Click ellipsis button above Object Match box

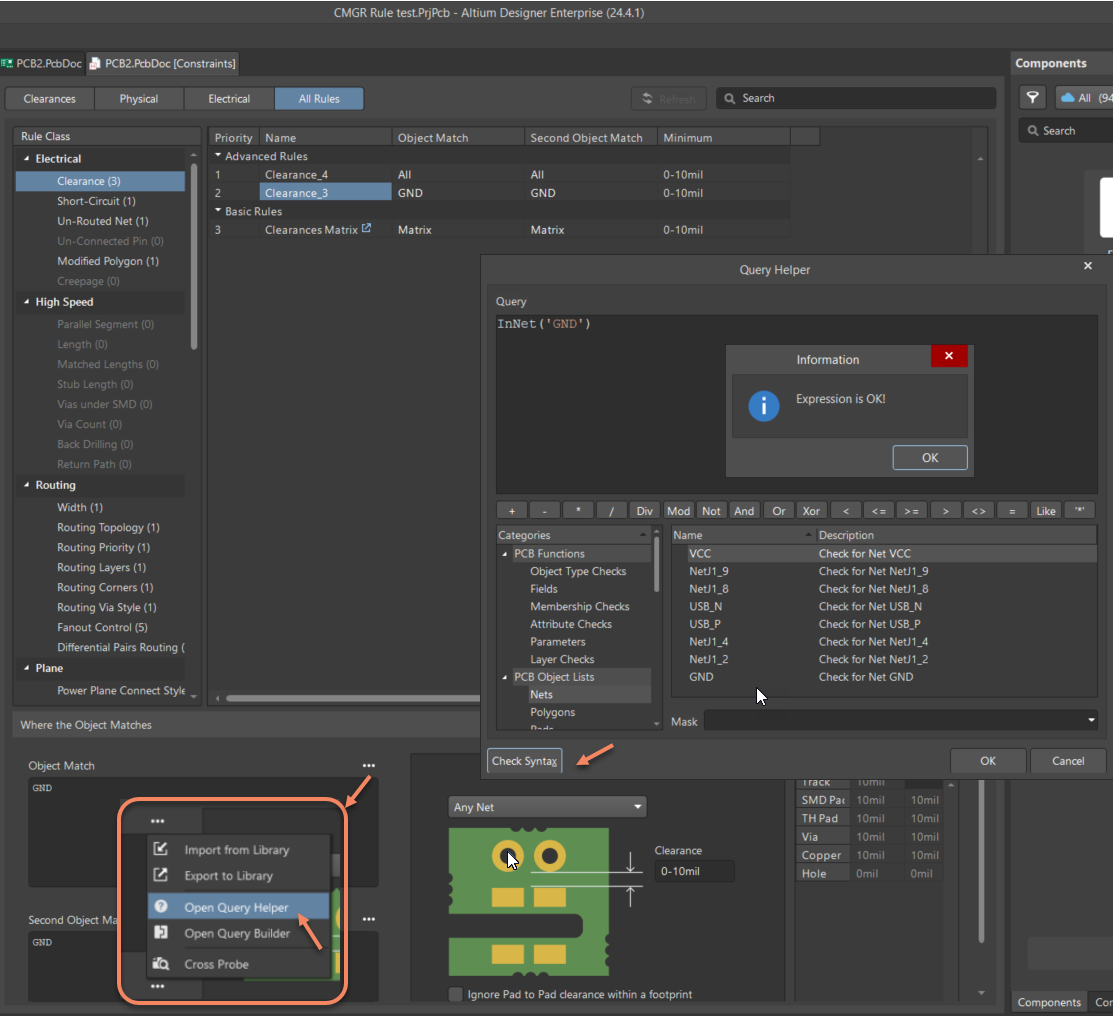pos(369,766)
